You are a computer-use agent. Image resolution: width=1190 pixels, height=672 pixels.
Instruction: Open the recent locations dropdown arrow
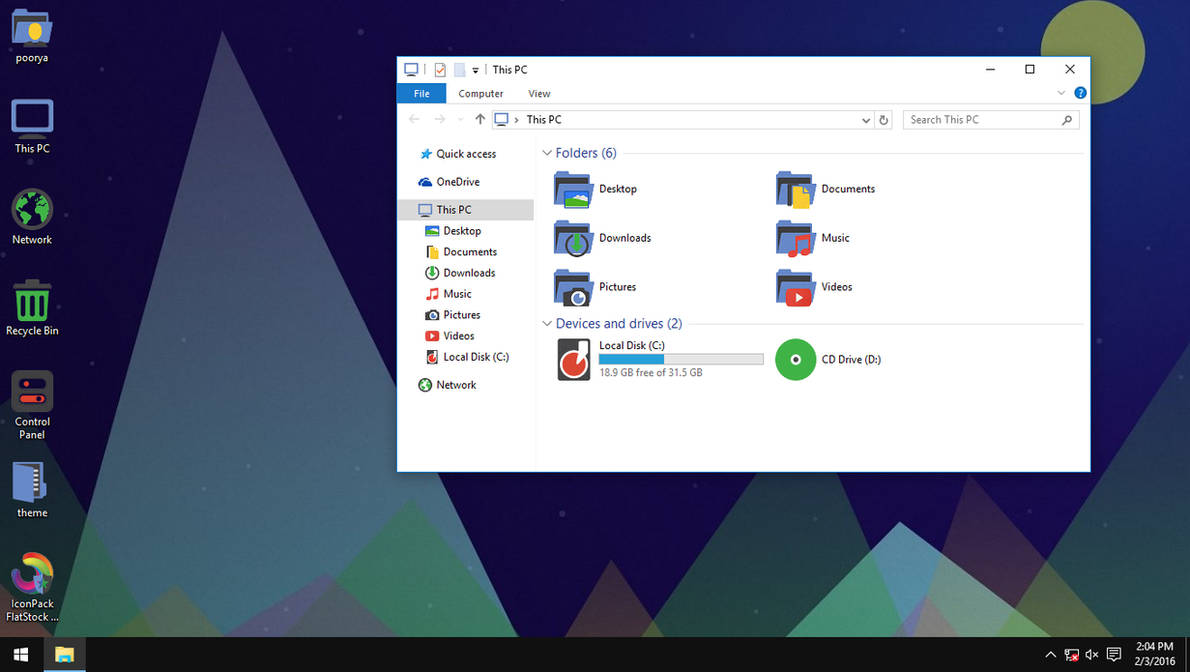460,120
